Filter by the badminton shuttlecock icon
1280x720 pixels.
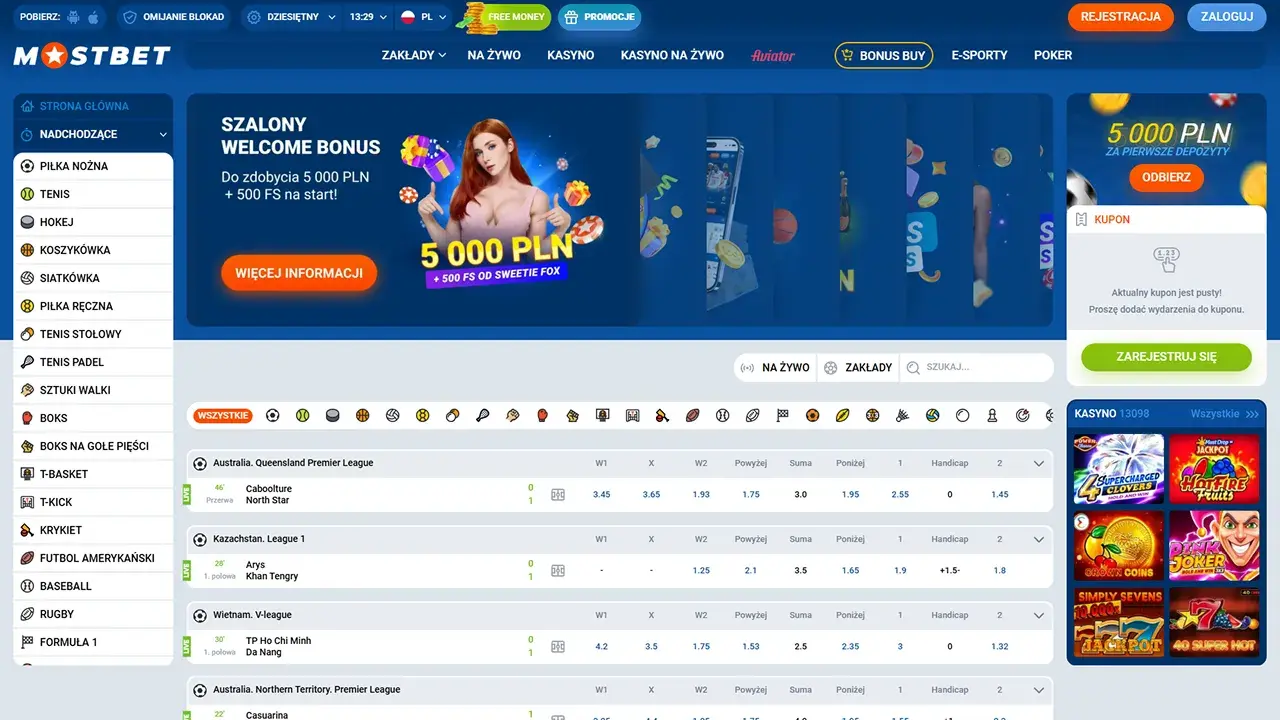point(902,415)
